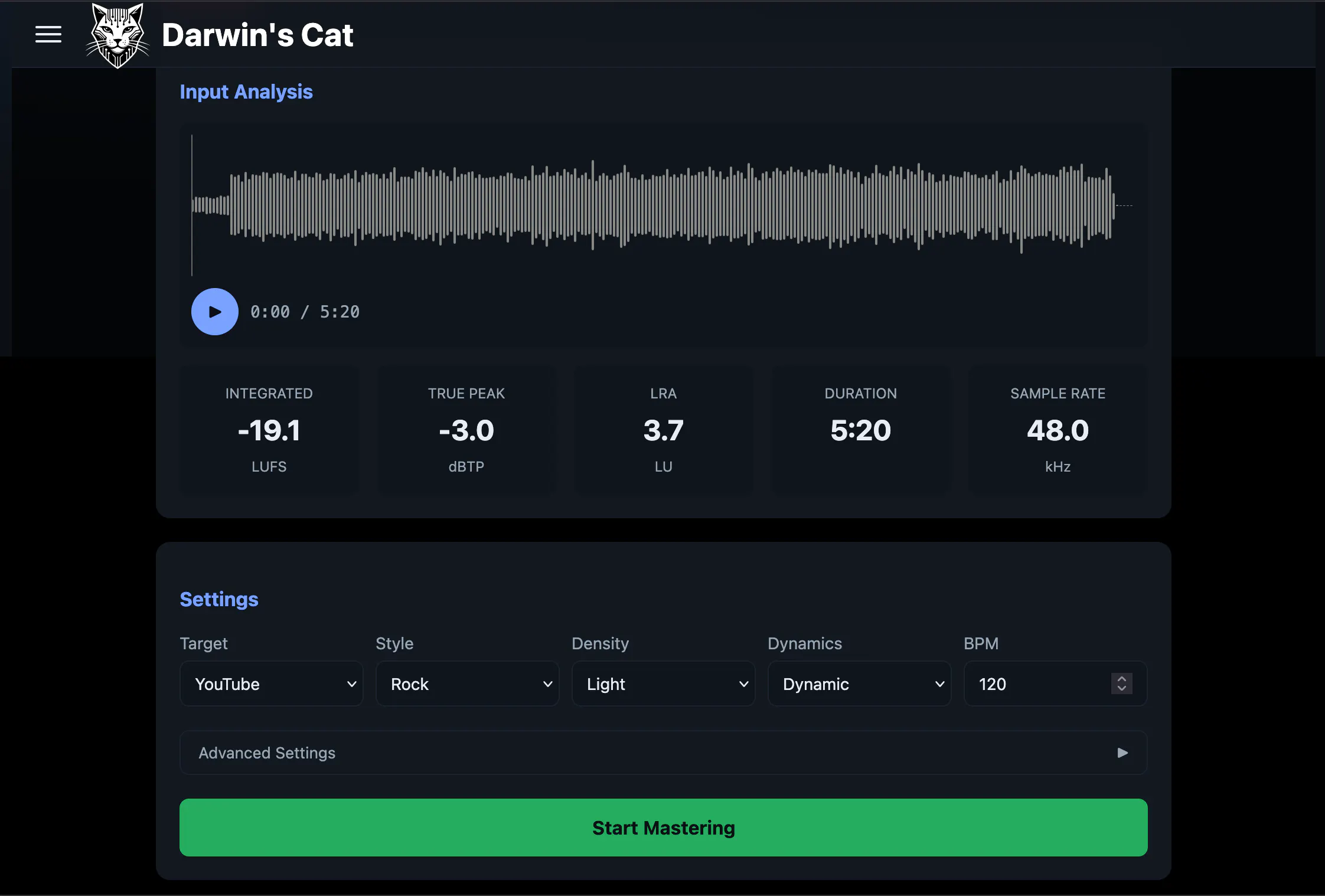
Task: Open the Target dropdown
Action: coord(272,684)
